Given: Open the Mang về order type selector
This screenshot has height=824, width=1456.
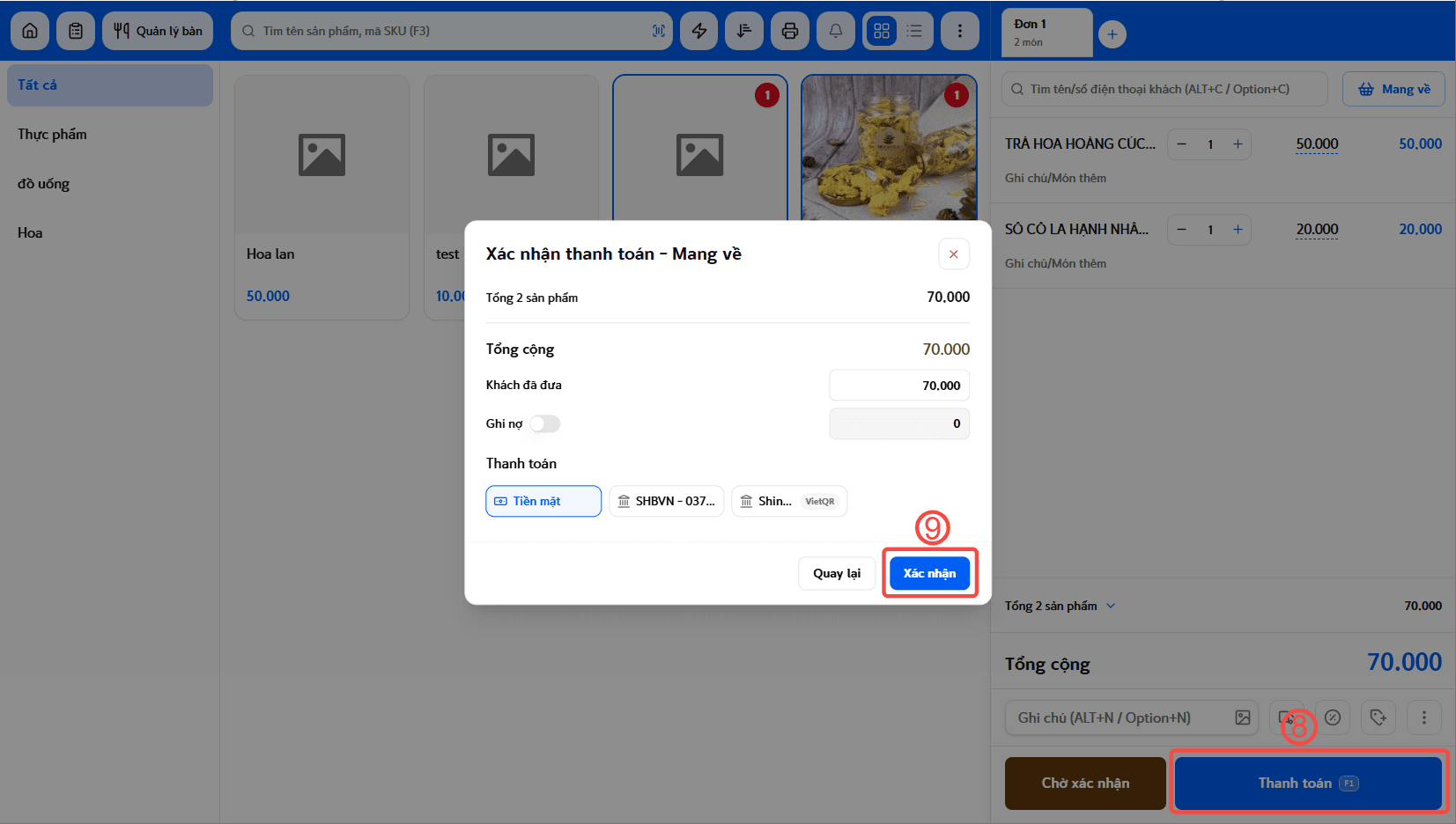Looking at the screenshot, I should click(1393, 89).
